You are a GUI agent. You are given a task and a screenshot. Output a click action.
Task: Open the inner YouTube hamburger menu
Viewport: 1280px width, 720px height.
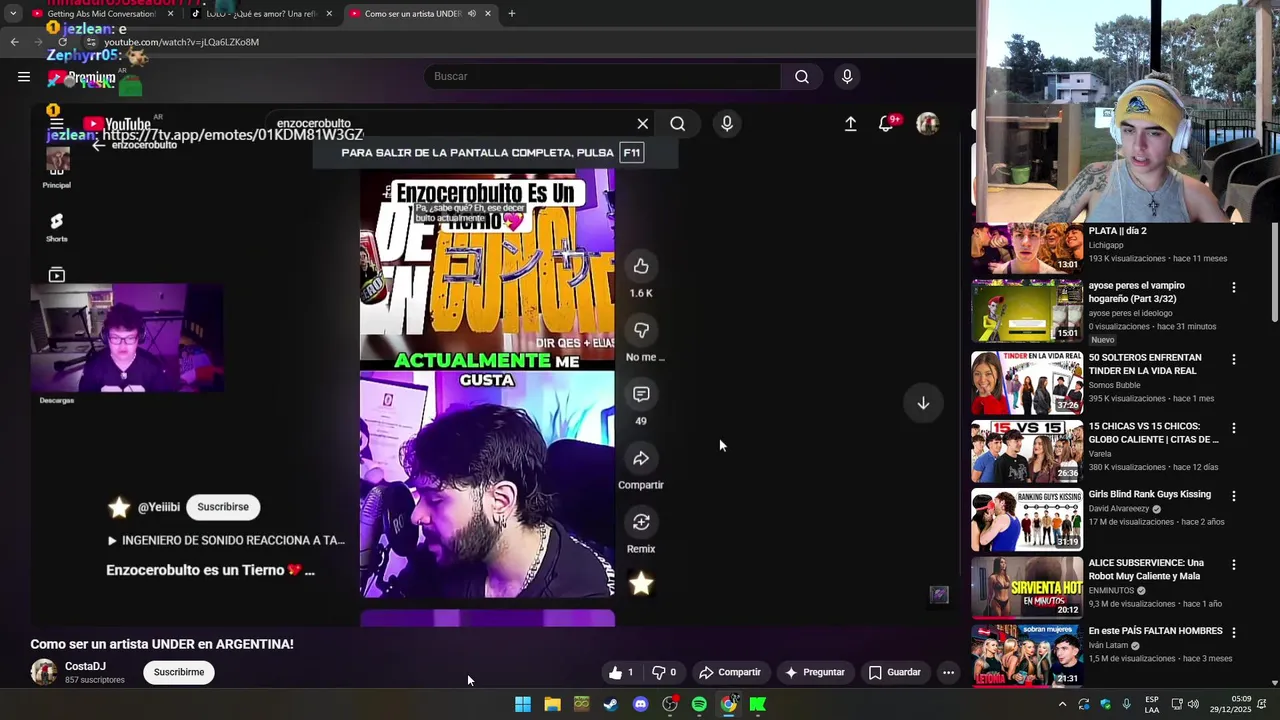click(57, 124)
